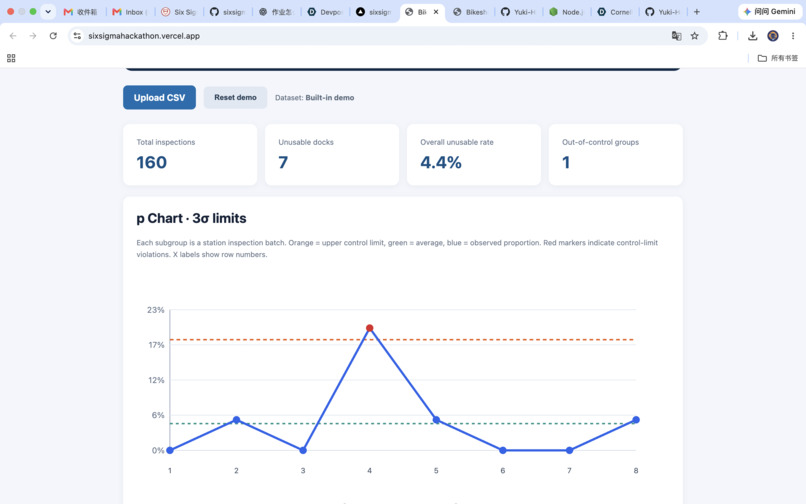Click the Total inspections value 160

tap(152, 163)
